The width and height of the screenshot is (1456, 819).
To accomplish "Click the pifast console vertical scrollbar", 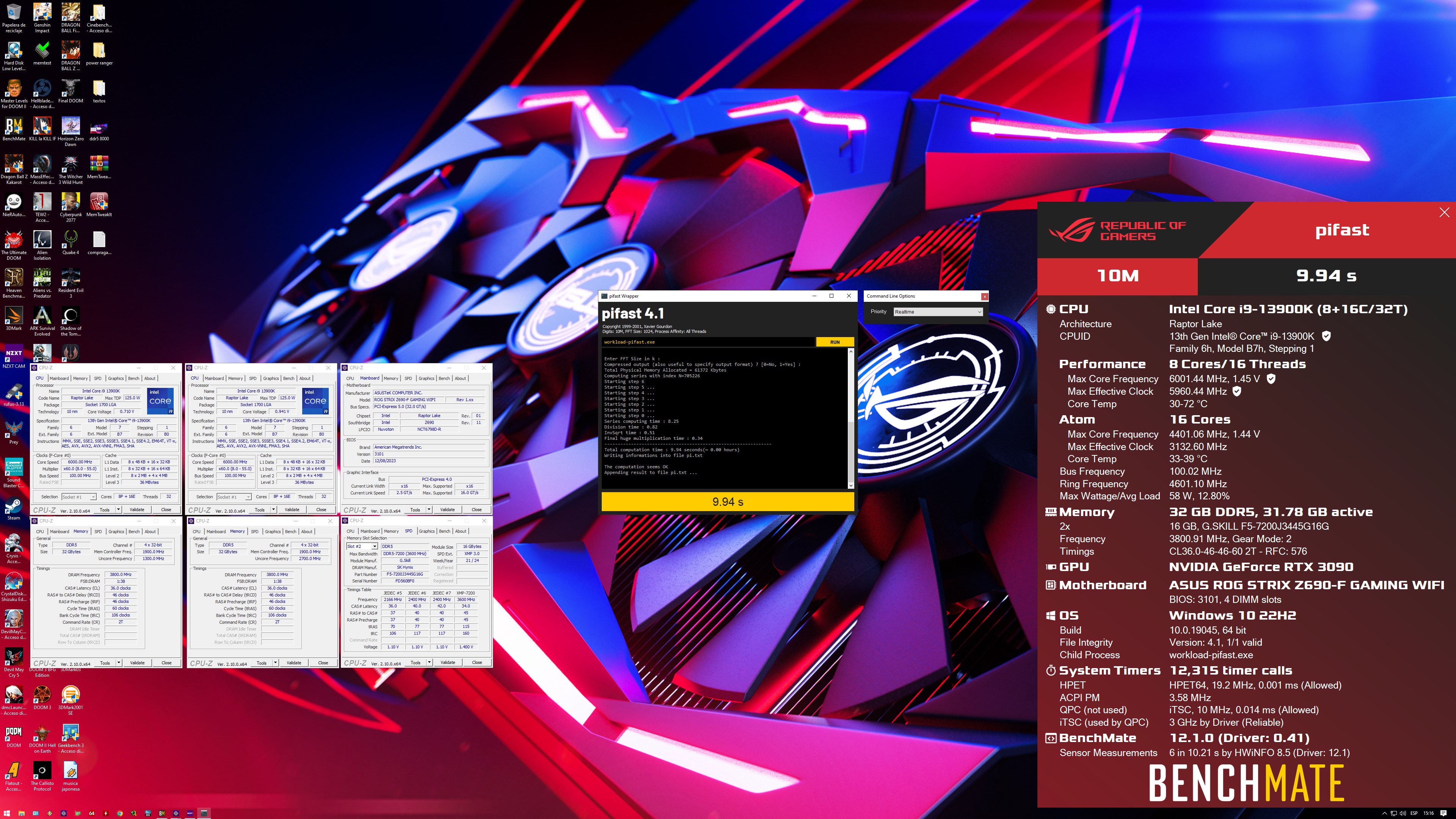I will pyautogui.click(x=850, y=418).
